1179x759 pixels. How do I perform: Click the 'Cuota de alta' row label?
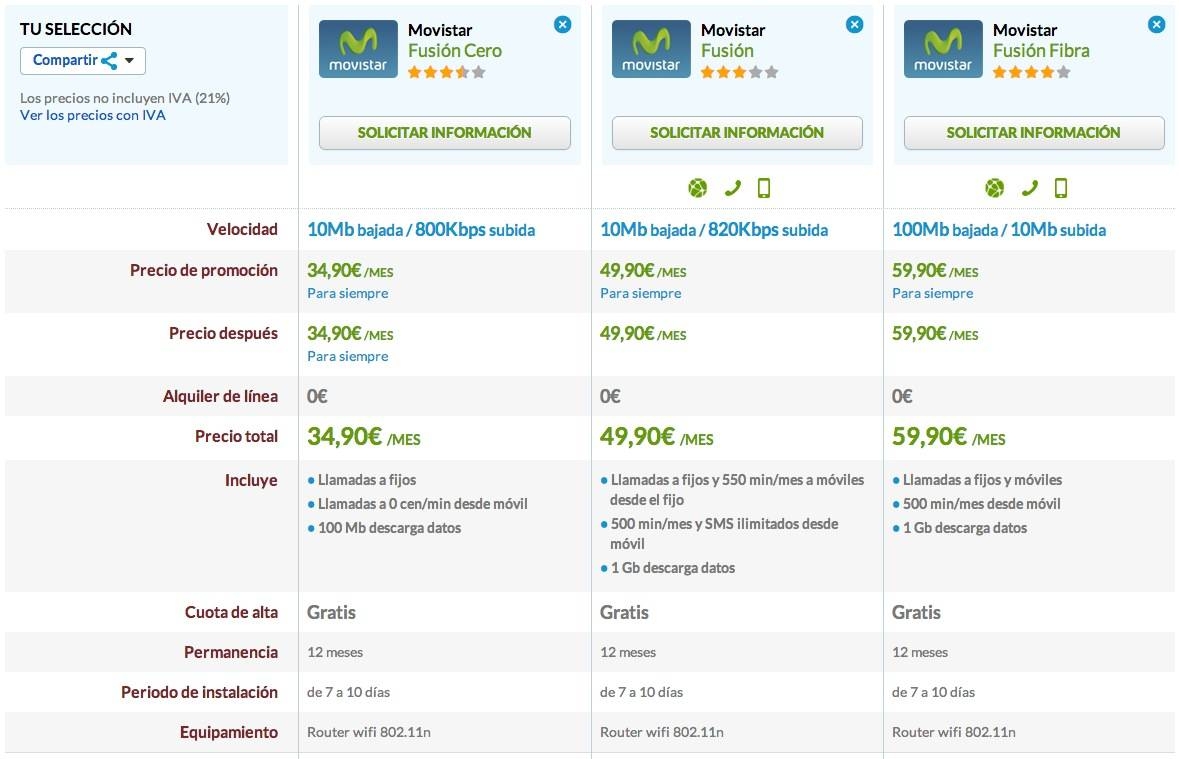click(x=232, y=613)
